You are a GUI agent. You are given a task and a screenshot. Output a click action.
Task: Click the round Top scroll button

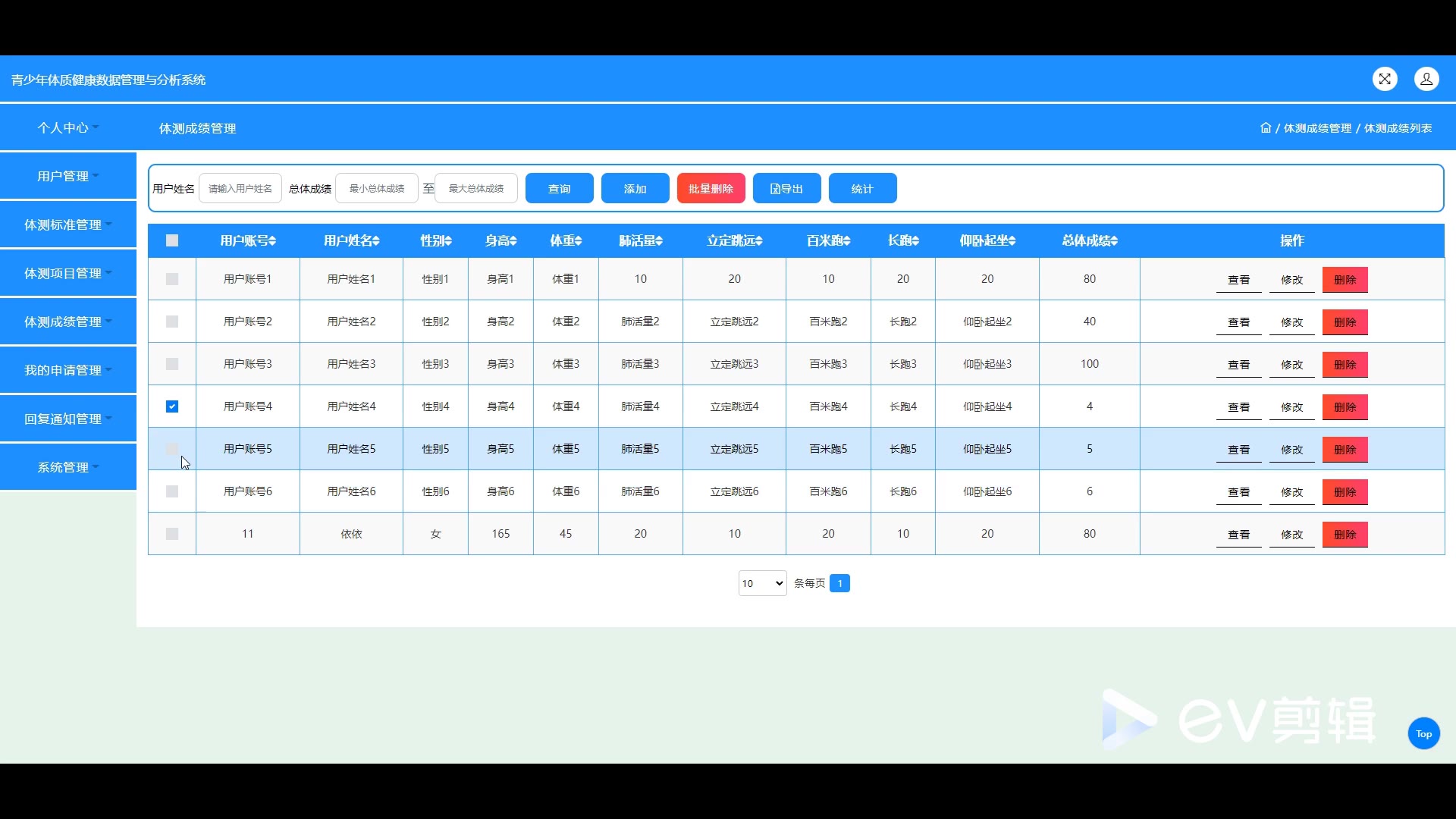tap(1423, 733)
